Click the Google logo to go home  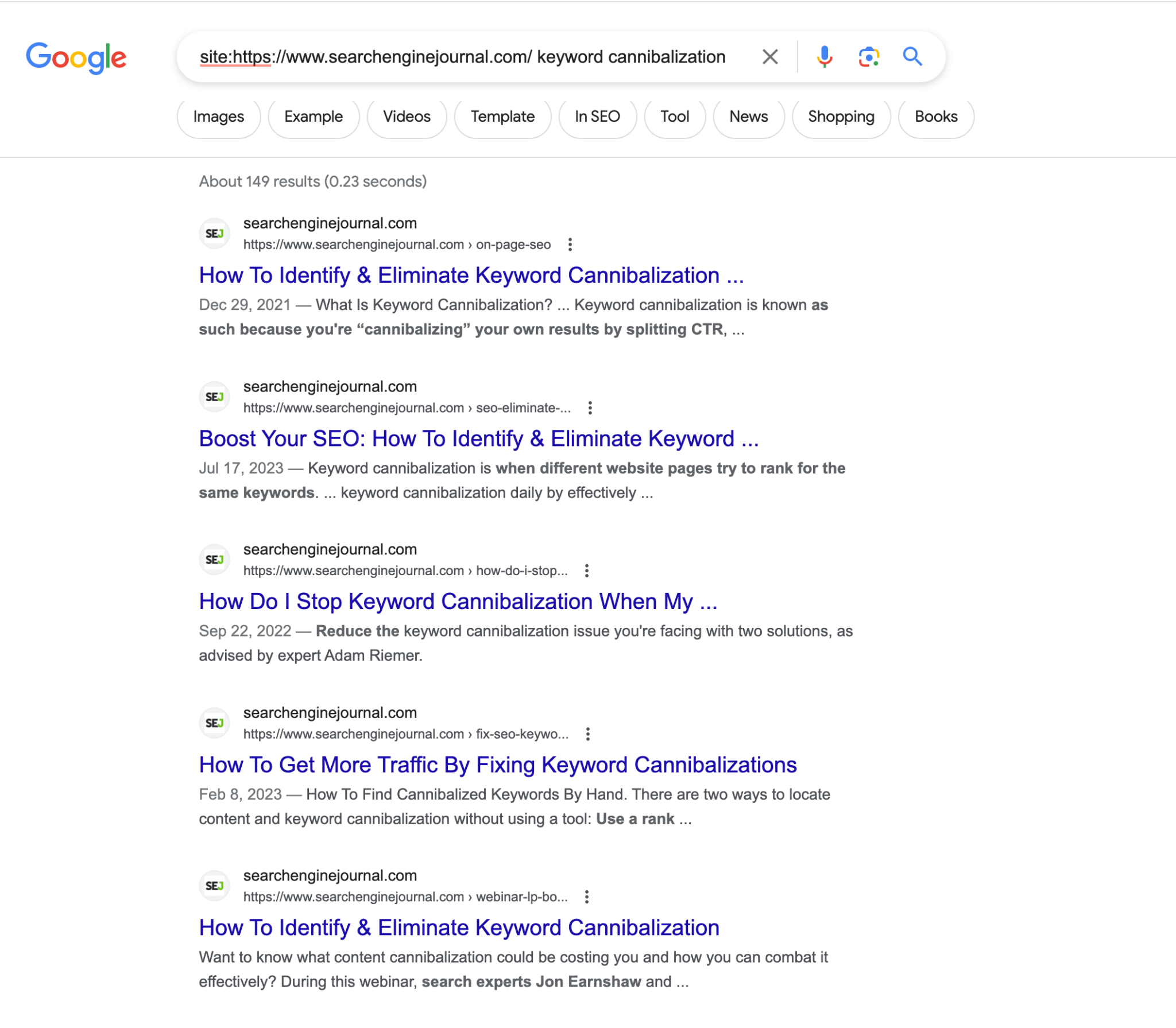coord(76,56)
